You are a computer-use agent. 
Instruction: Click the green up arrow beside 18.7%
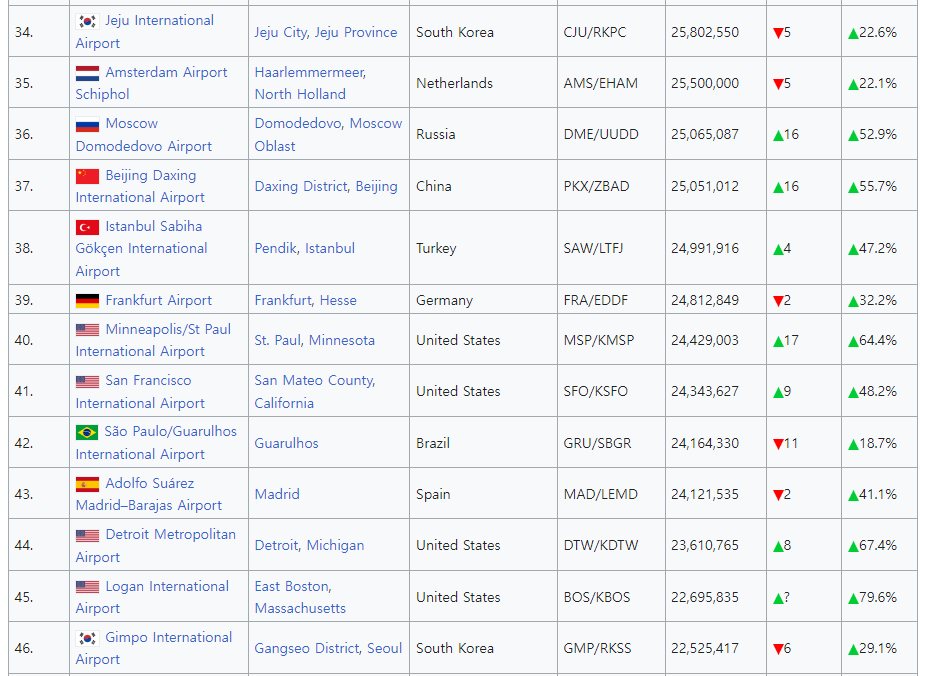(x=853, y=444)
